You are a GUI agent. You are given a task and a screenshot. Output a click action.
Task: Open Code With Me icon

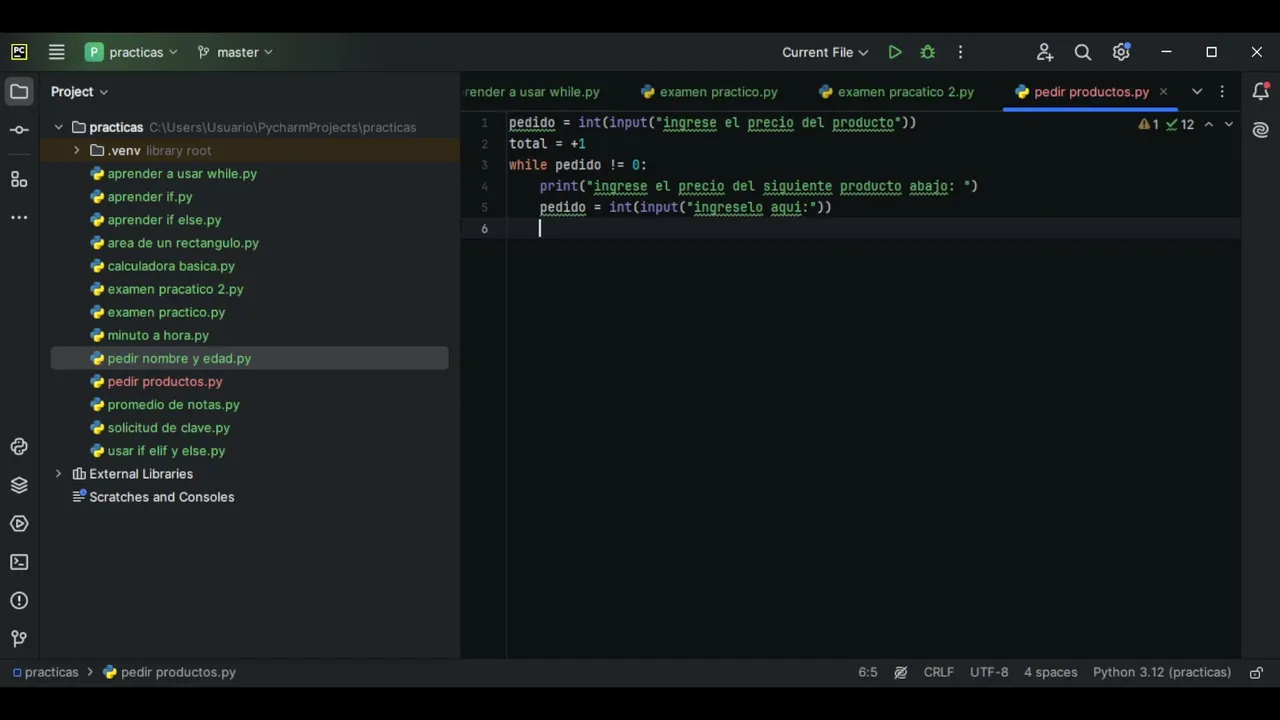[1044, 52]
